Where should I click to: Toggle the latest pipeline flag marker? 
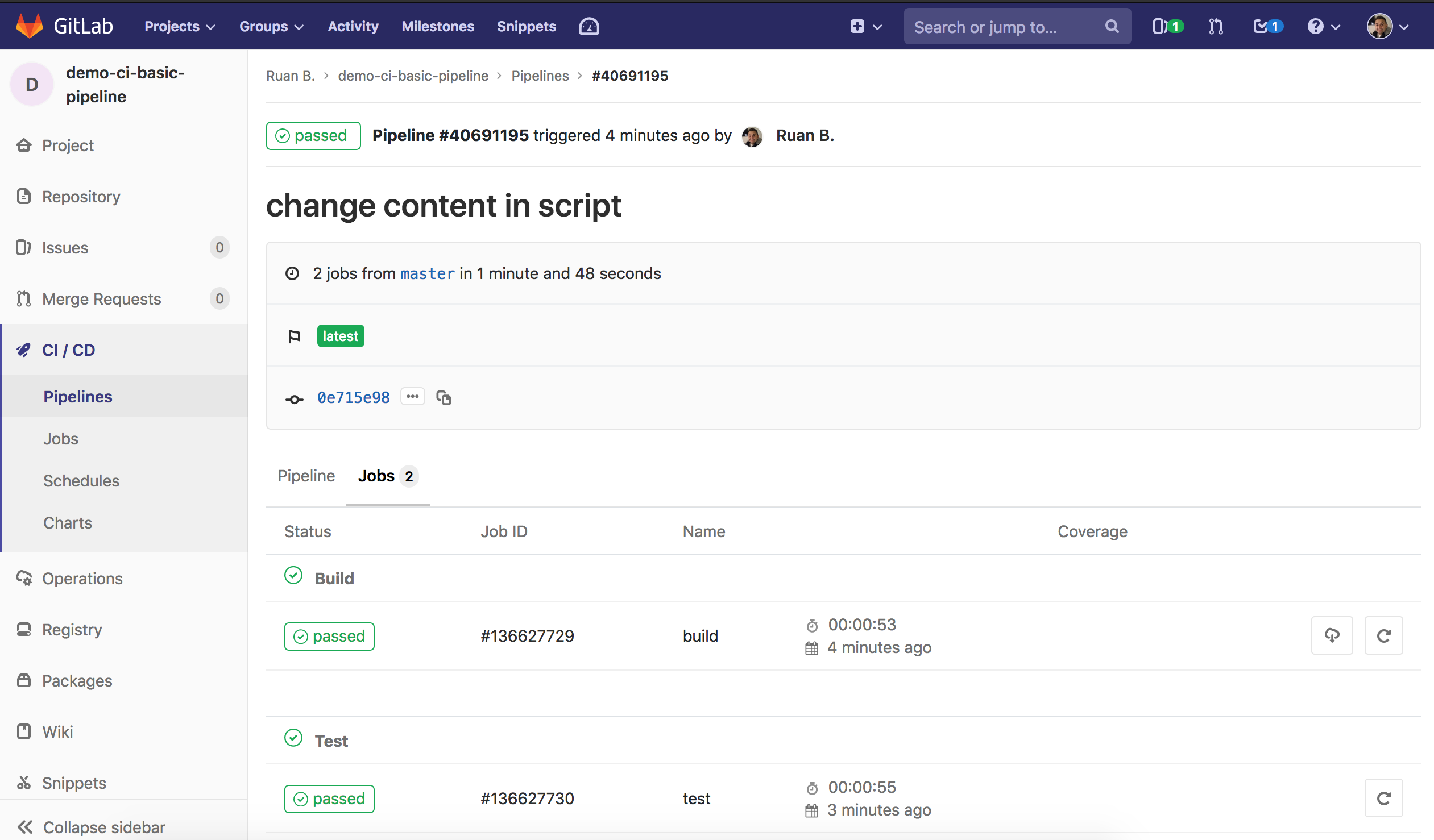click(294, 335)
